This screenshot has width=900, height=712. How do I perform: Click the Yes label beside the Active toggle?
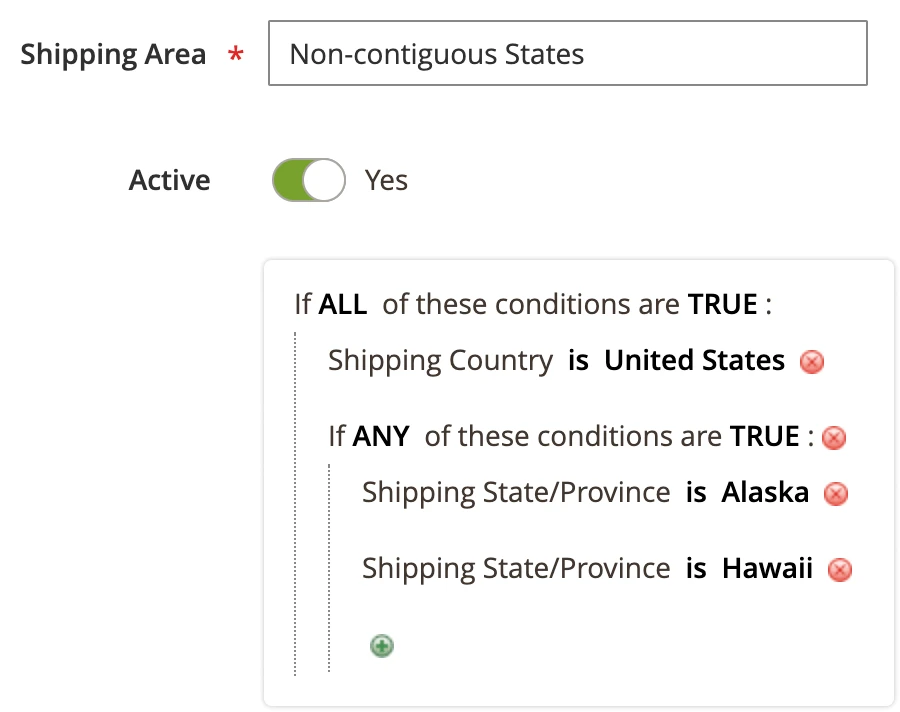point(386,180)
